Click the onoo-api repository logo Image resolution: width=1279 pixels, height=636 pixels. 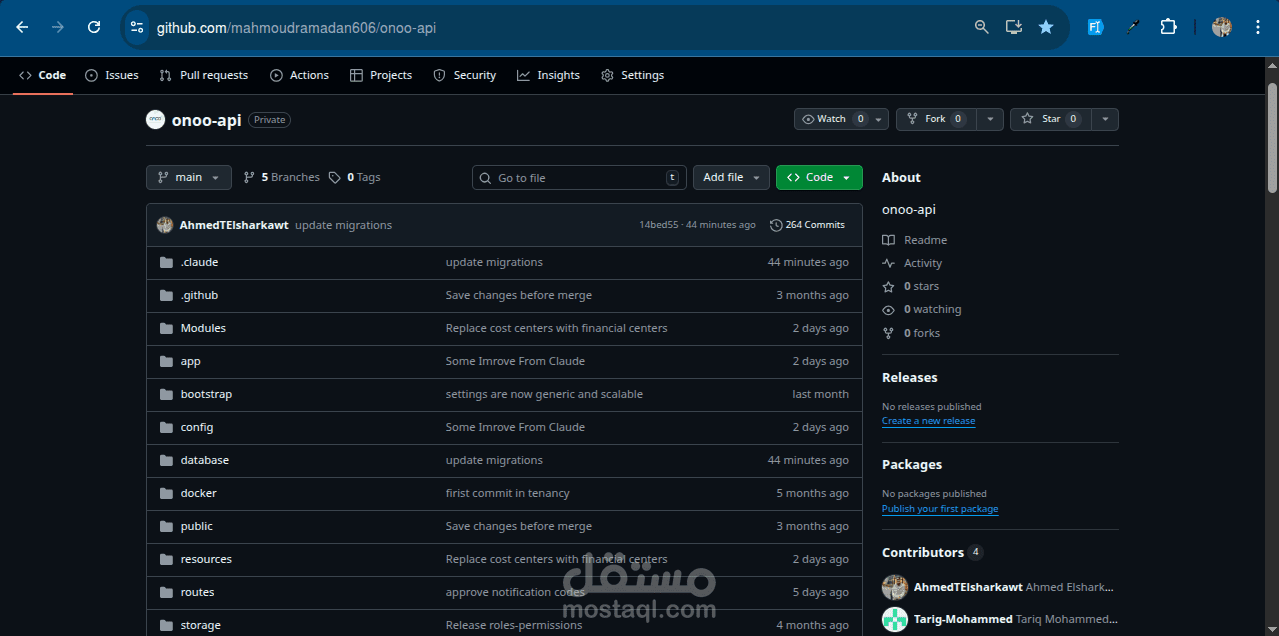(155, 119)
